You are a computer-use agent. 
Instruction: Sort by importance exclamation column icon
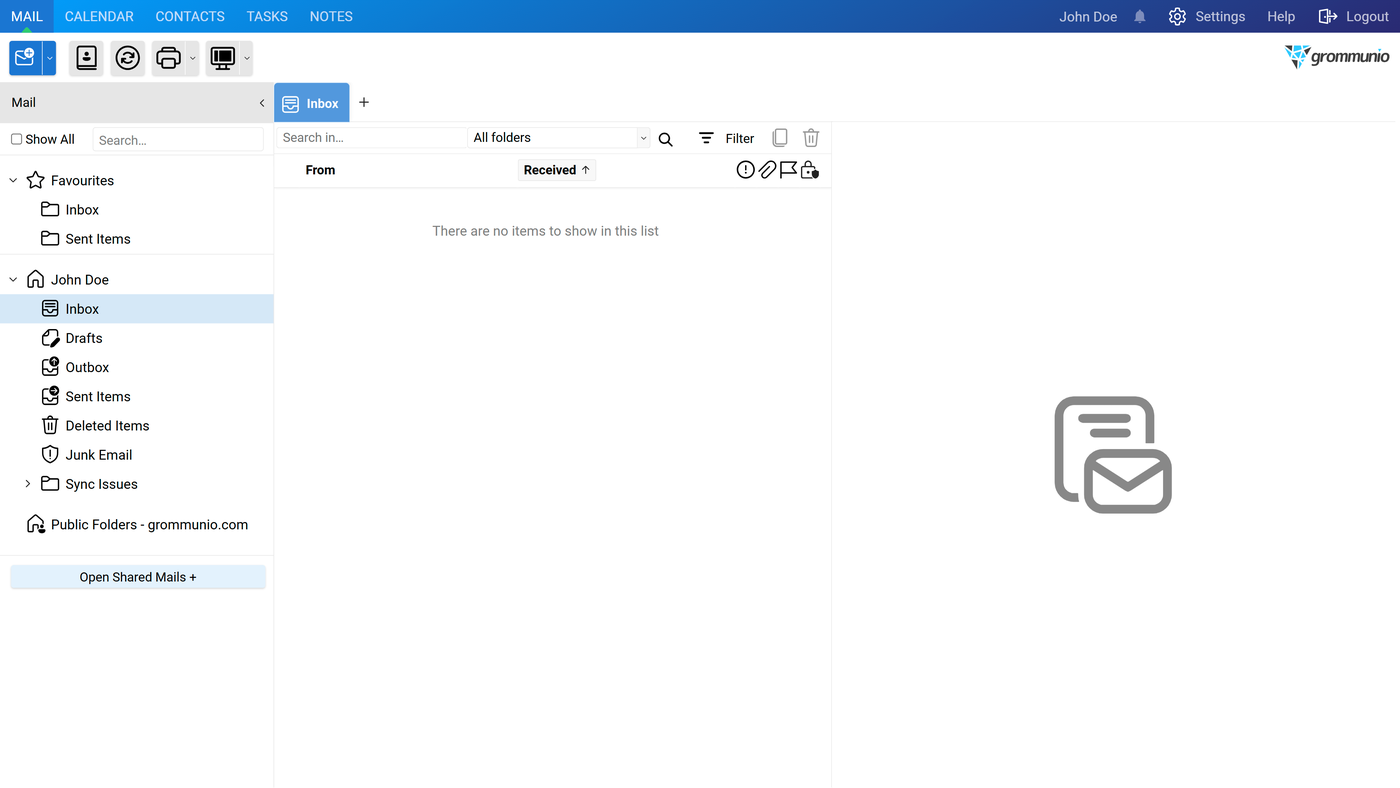[746, 170]
